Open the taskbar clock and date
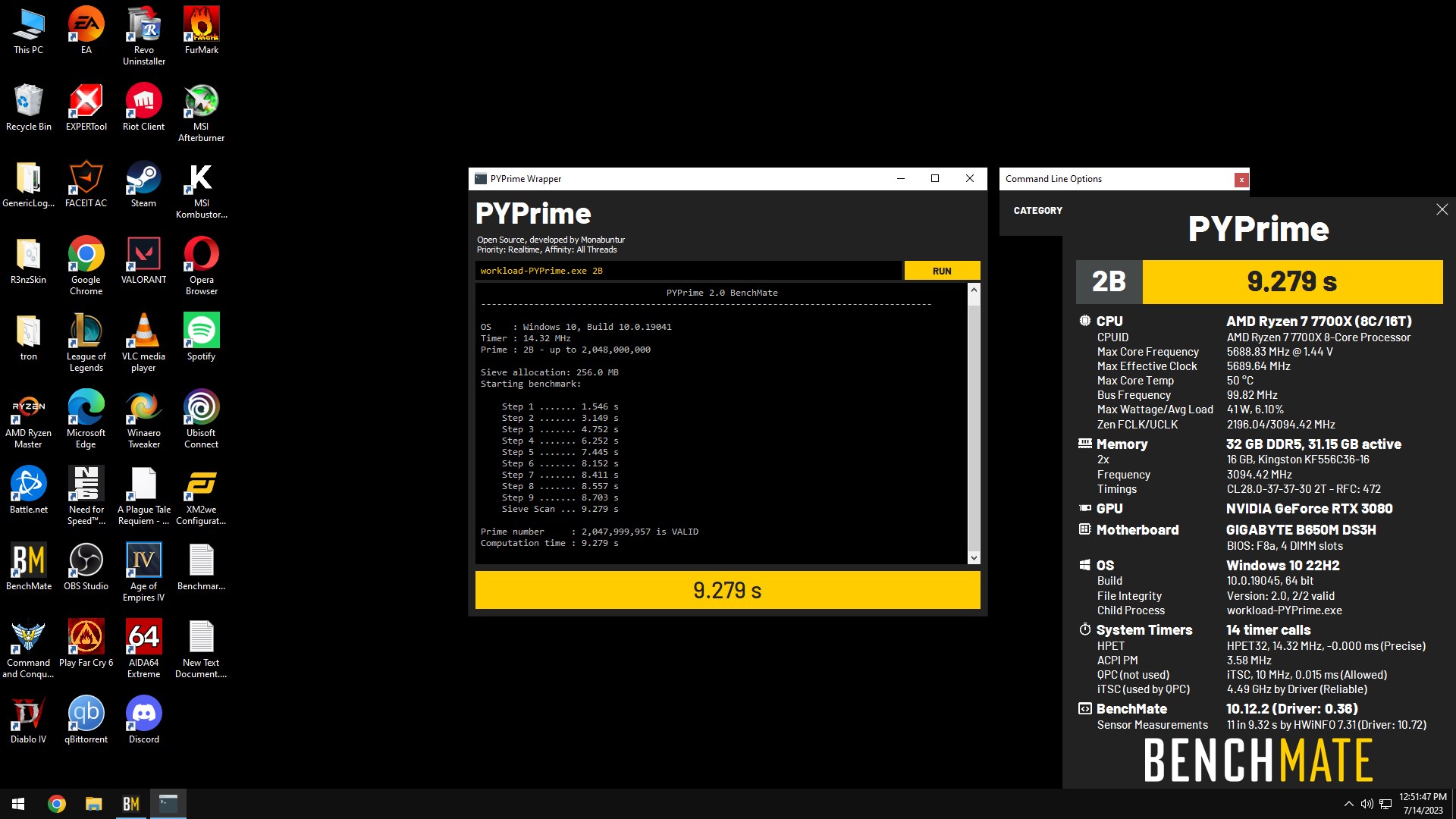Viewport: 1456px width, 819px height. pyautogui.click(x=1423, y=804)
